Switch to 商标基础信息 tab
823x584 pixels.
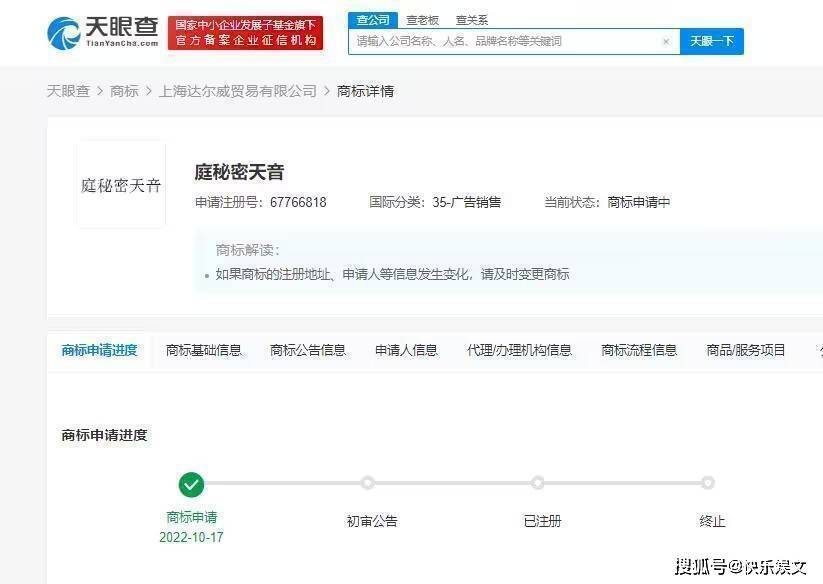tap(204, 351)
